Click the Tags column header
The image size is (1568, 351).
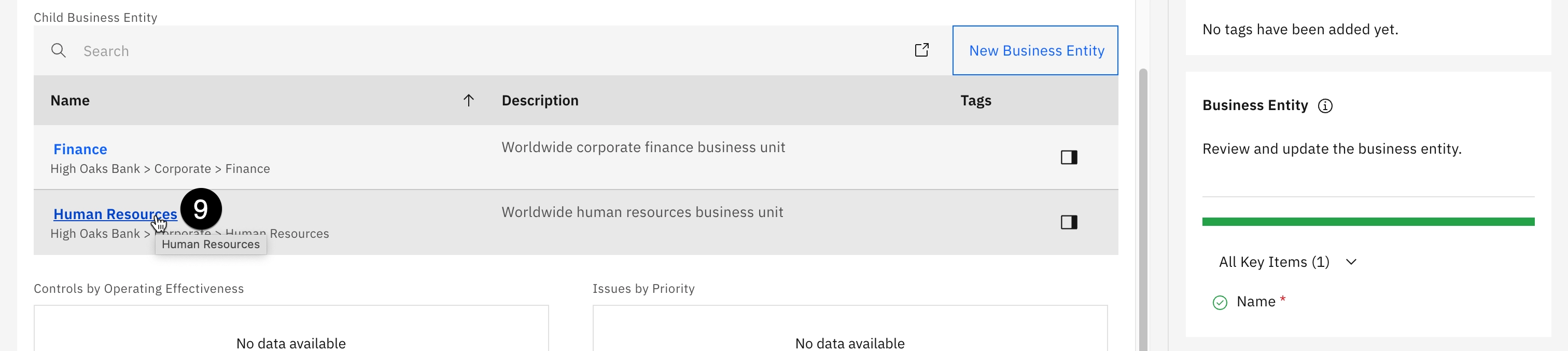click(x=975, y=101)
